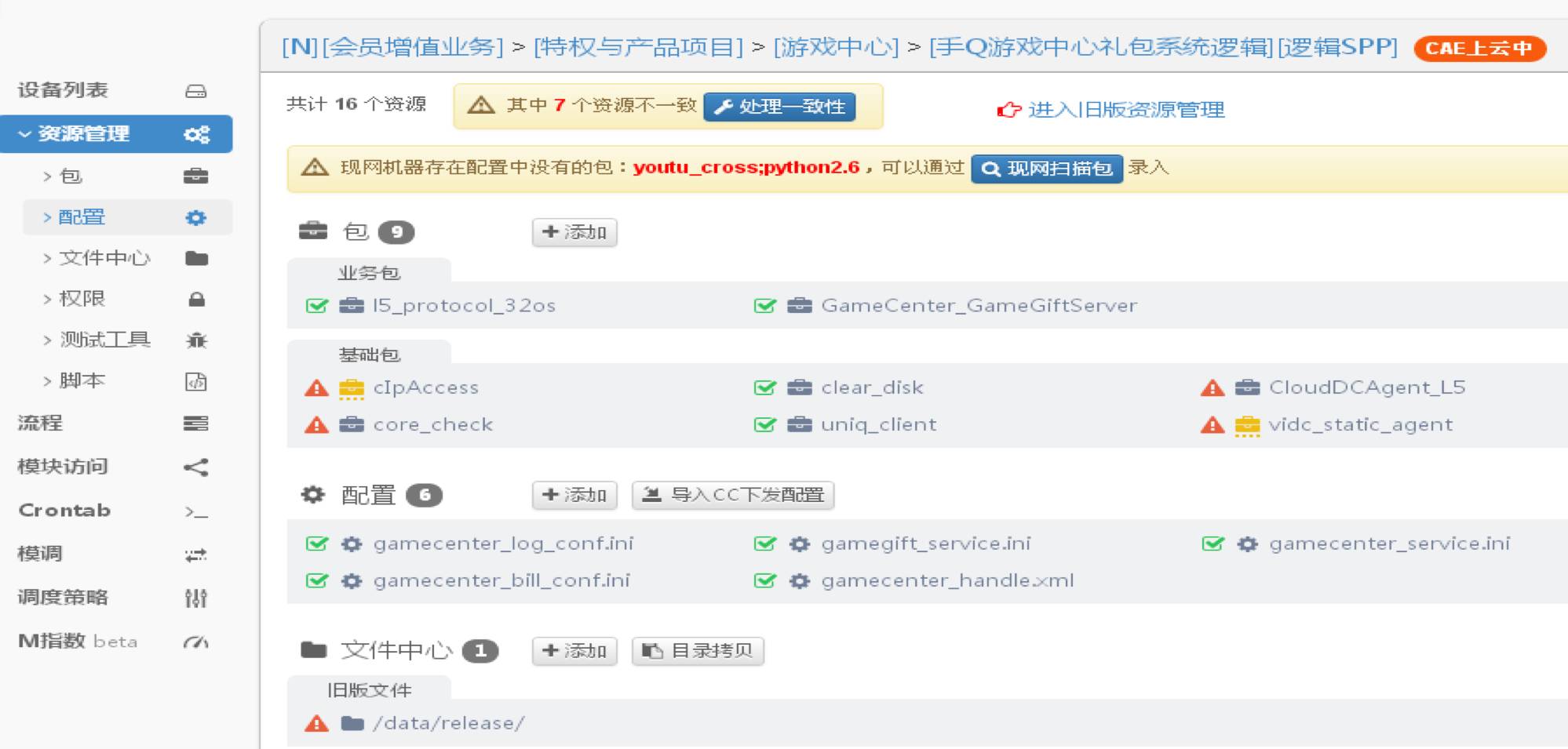The height and width of the screenshot is (749, 1568).
Task: Click the 处理一致性 button
Action: [781, 107]
